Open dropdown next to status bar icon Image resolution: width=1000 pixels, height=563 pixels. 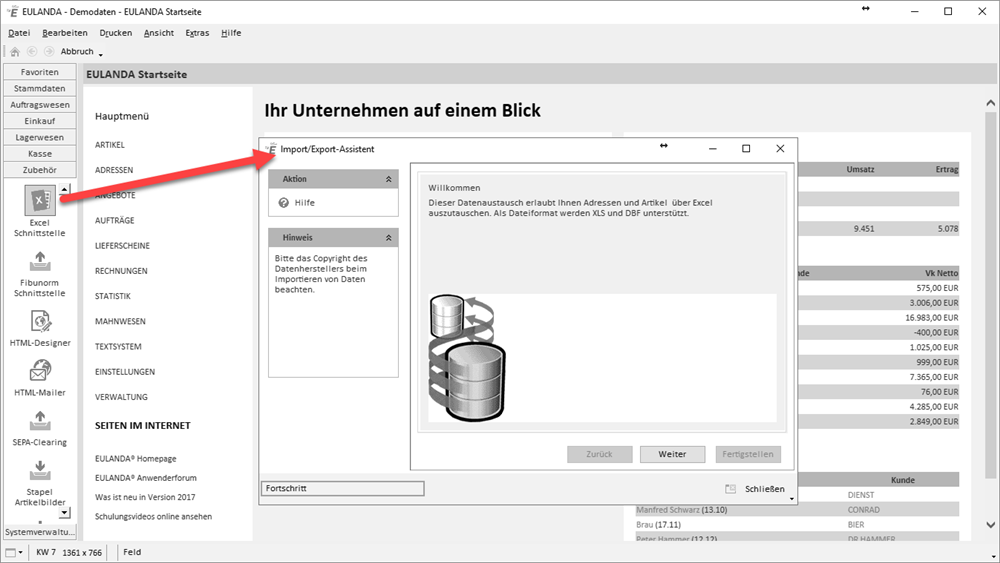click(21, 553)
